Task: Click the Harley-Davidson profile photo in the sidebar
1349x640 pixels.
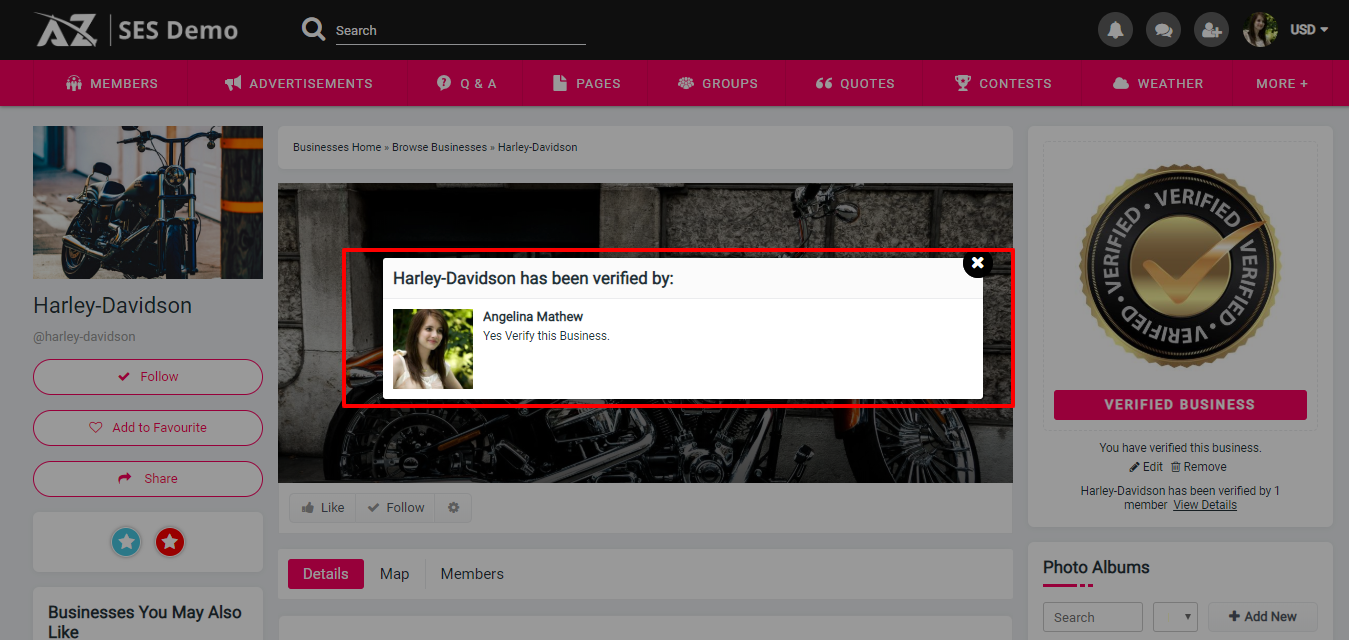Action: point(148,202)
